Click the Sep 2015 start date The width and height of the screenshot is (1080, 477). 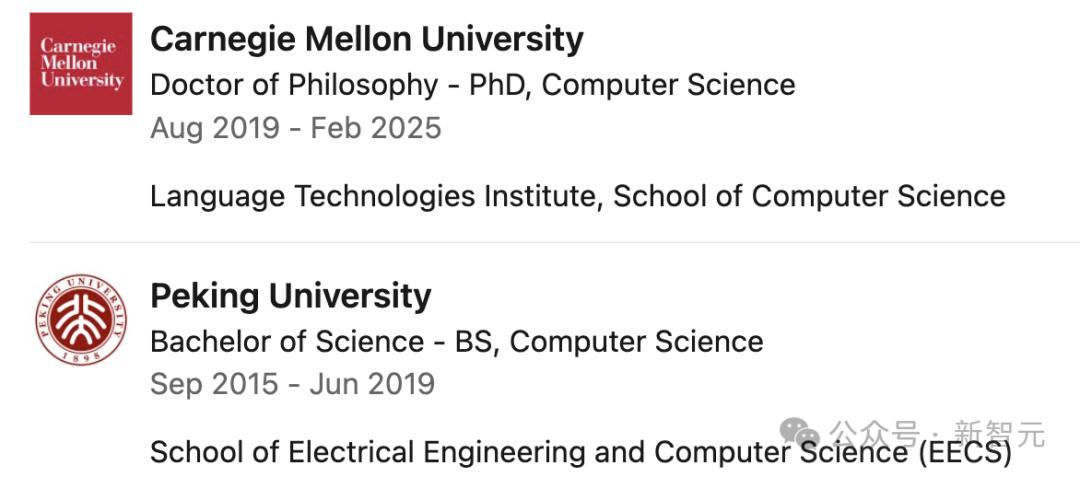pyautogui.click(x=214, y=384)
